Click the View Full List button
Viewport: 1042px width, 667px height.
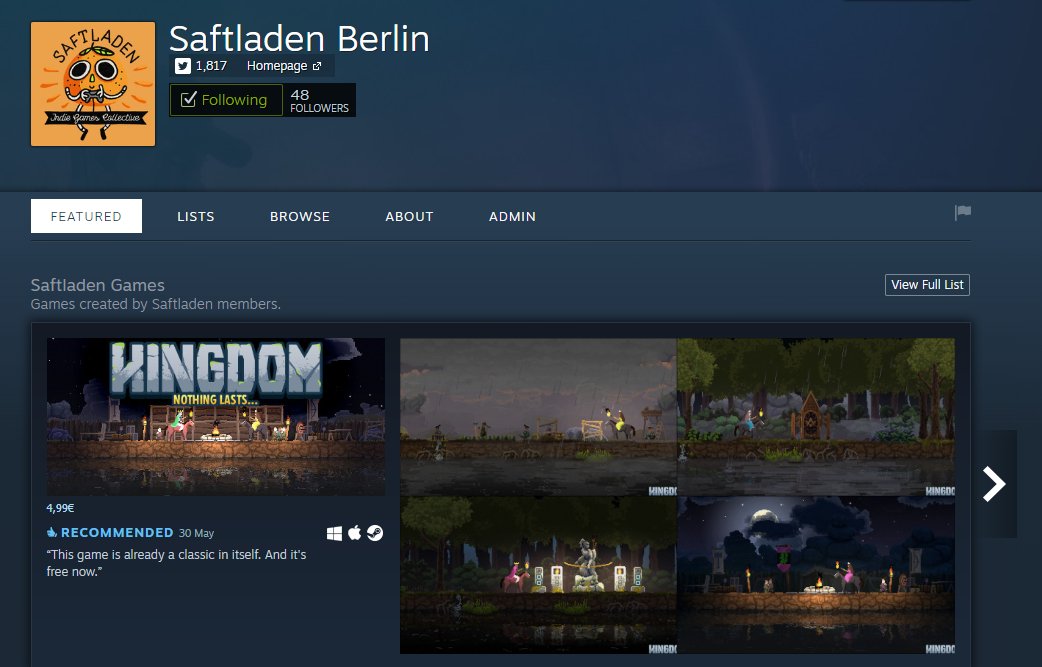(x=927, y=284)
